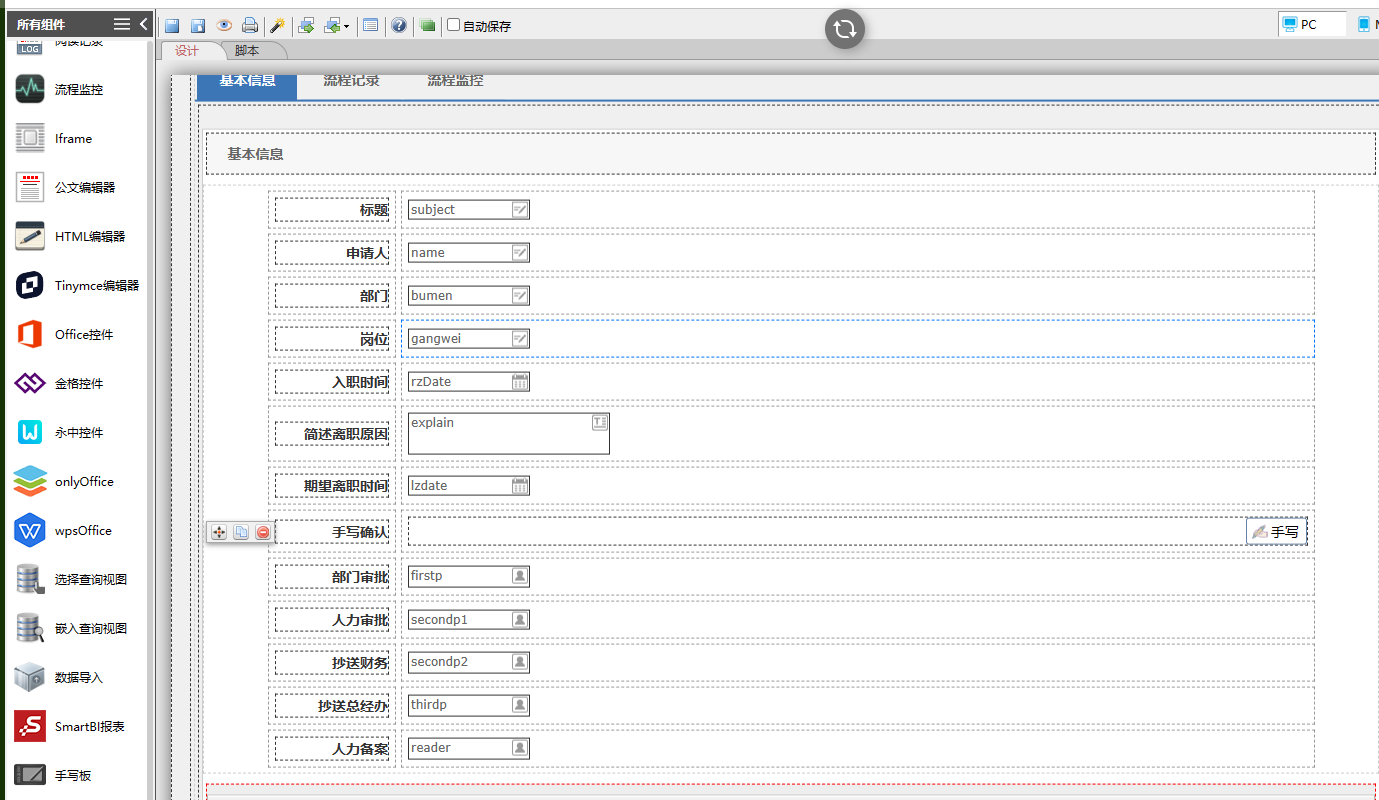Open the 所有组件 hamburger menu
1379x800 pixels.
[x=121, y=24]
